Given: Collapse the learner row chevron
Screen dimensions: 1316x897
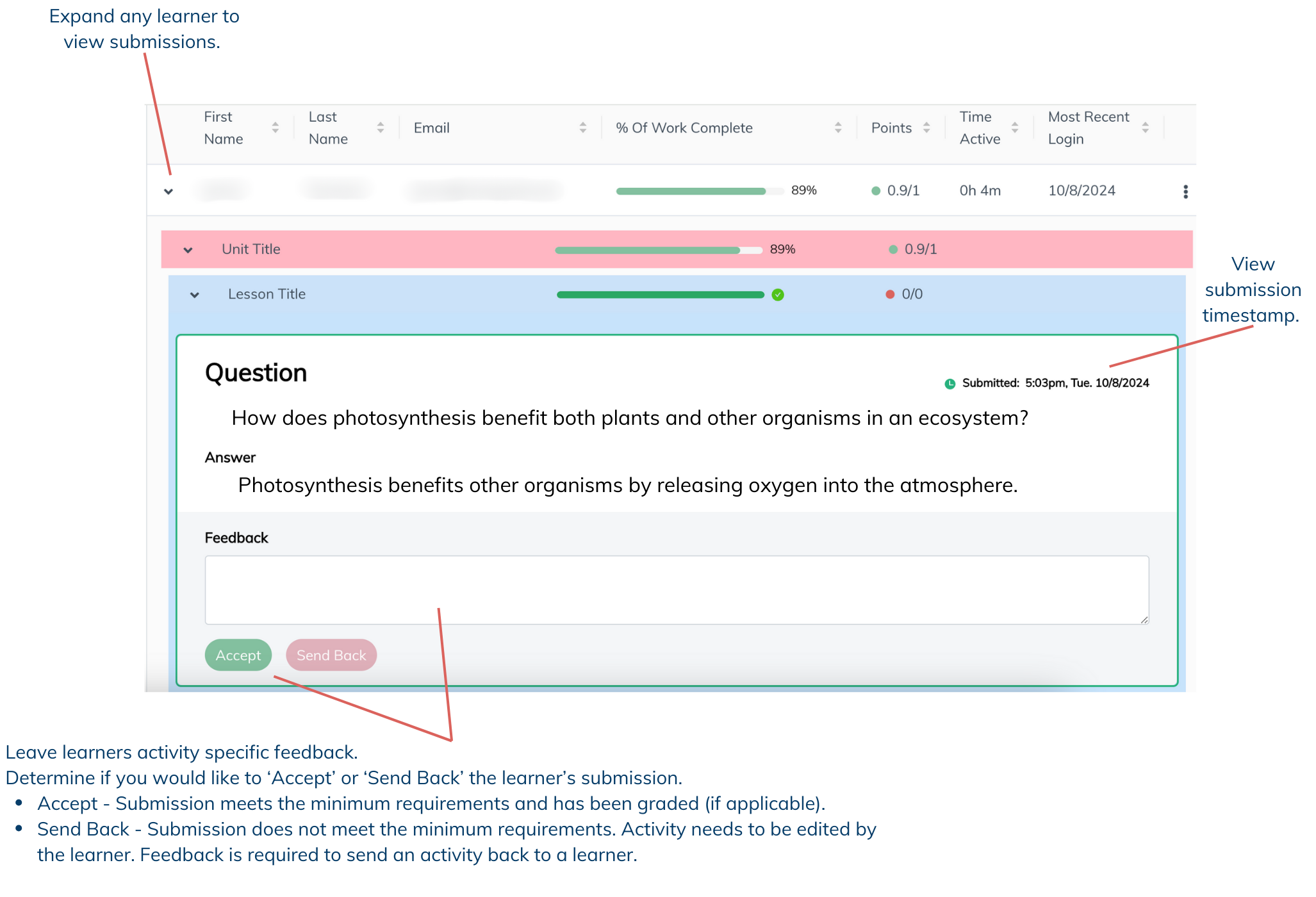Looking at the screenshot, I should (x=169, y=192).
